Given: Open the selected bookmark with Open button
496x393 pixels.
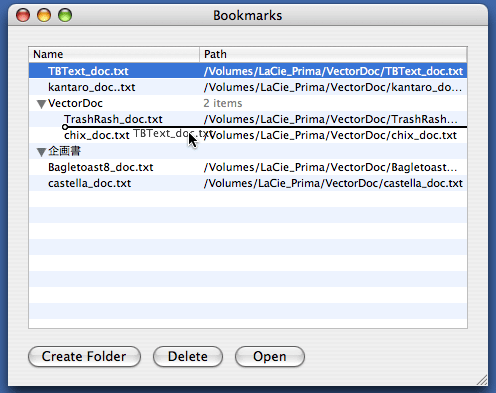Looking at the screenshot, I should click(270, 356).
